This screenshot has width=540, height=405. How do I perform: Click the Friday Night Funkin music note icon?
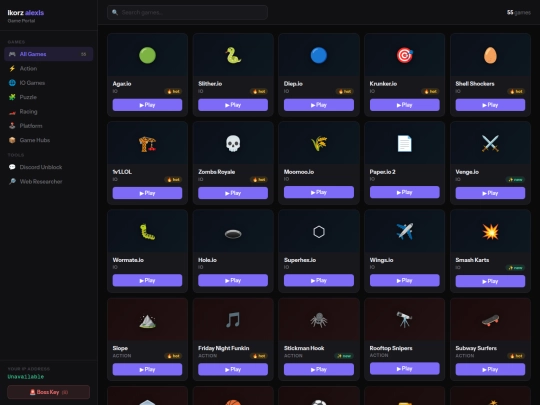click(233, 320)
